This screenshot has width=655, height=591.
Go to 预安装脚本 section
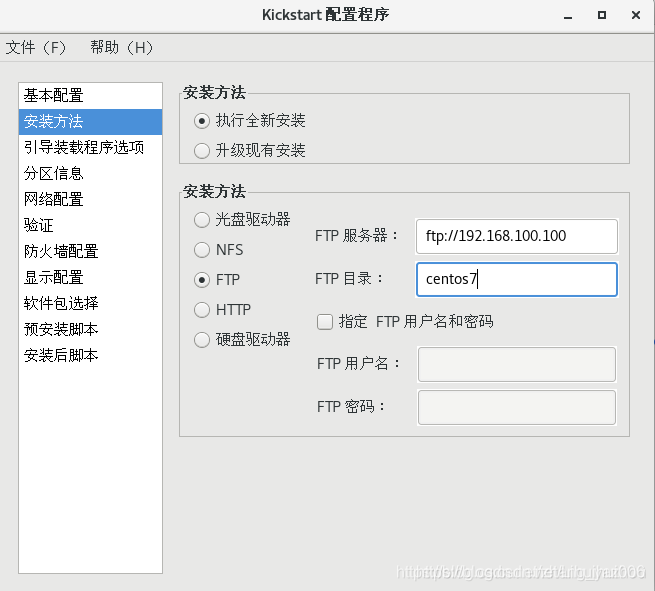tap(90, 329)
